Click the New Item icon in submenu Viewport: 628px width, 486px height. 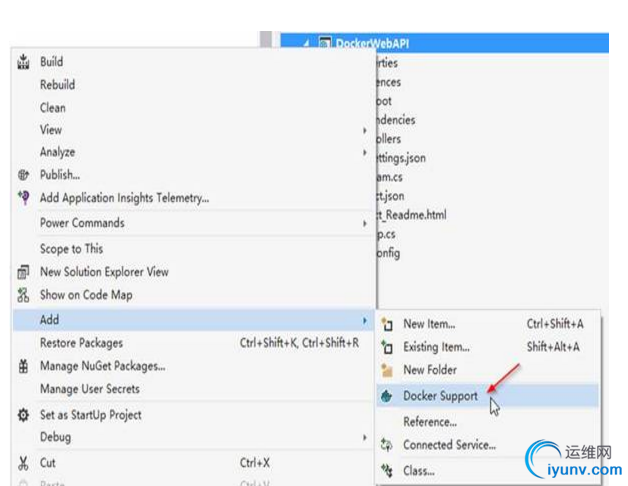pyautogui.click(x=387, y=324)
